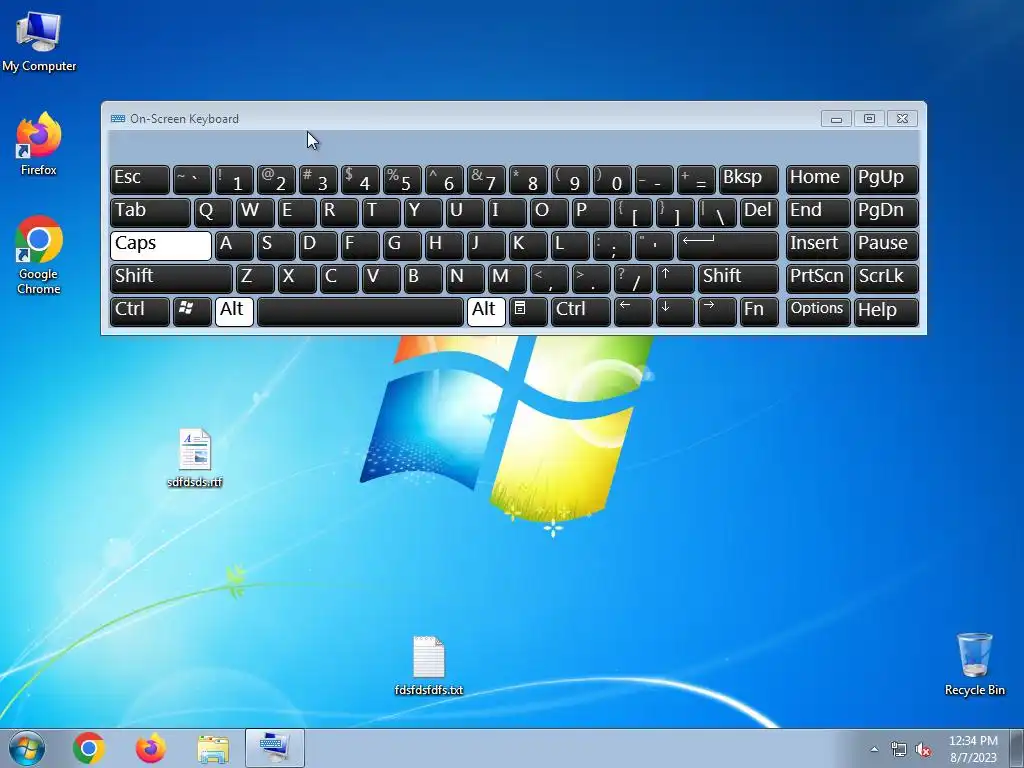
Task: Select the sdfdsds.rtf file icon
Action: pos(195,458)
